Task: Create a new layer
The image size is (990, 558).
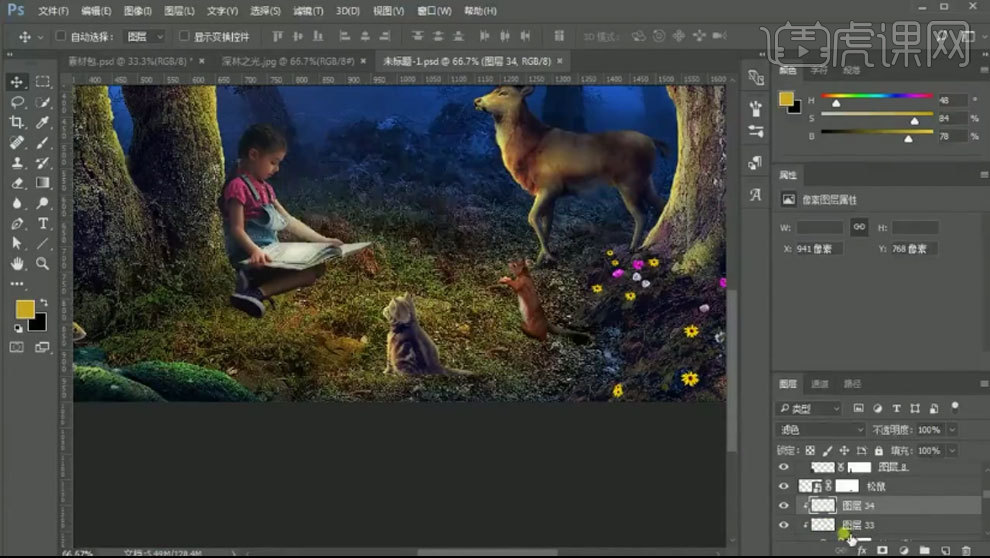Action: pos(945,550)
